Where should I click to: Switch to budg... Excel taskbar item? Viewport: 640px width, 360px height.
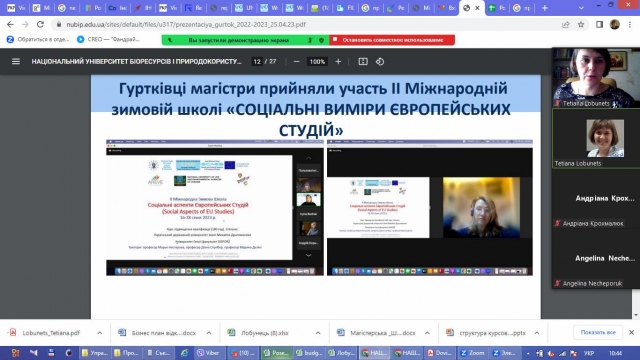point(309,353)
